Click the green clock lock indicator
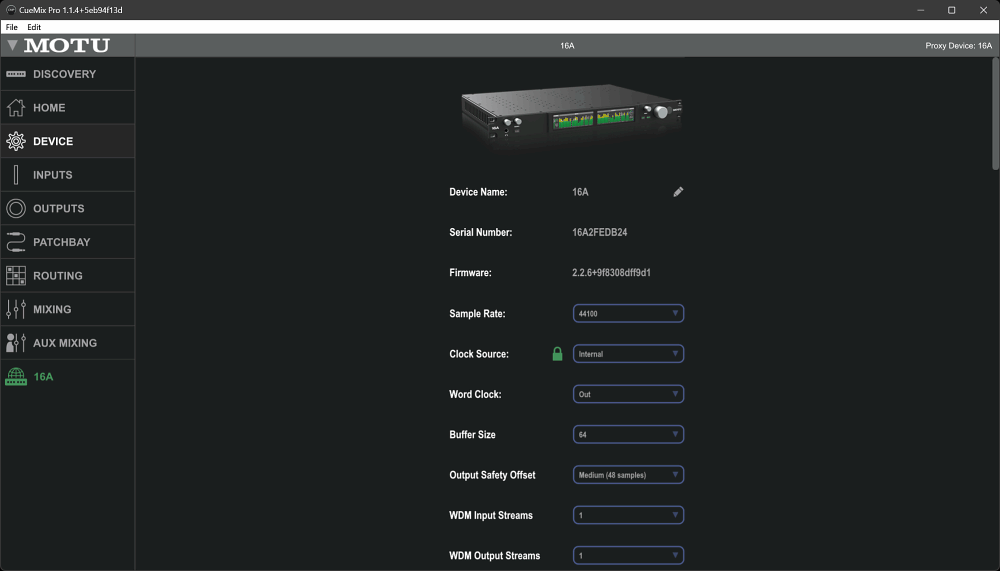 pos(558,354)
